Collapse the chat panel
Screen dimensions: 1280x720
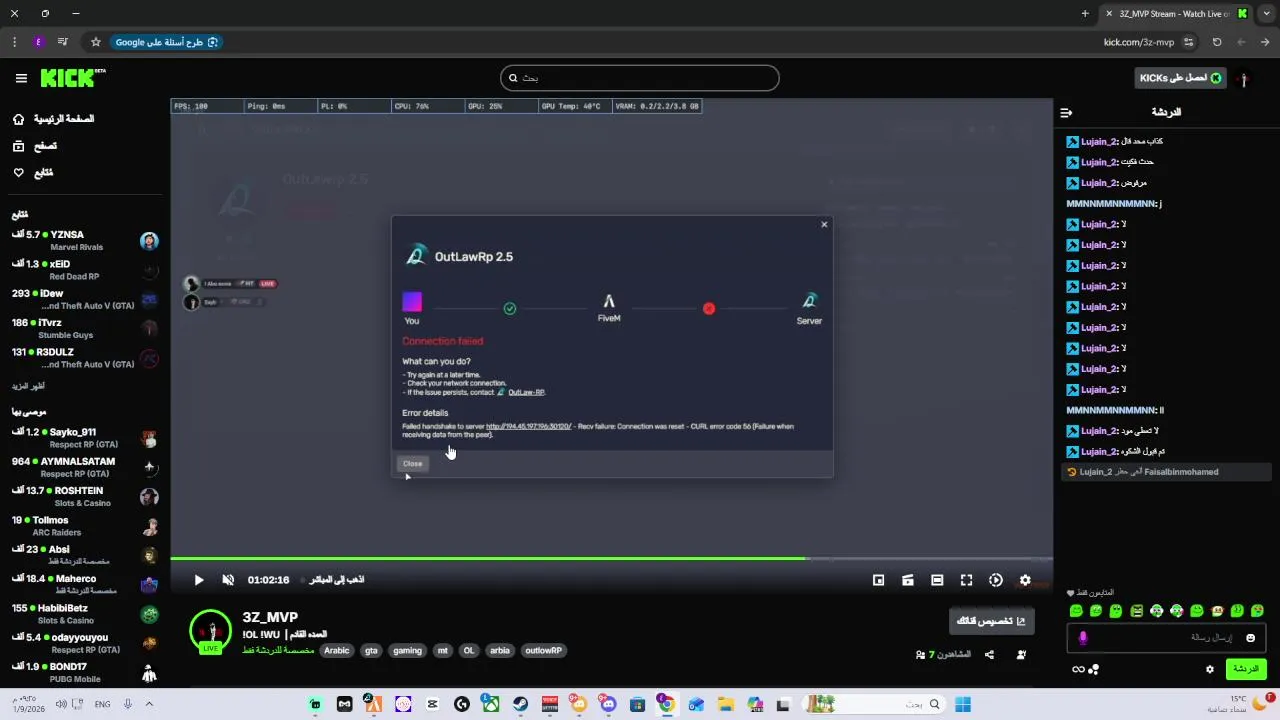click(x=1066, y=112)
